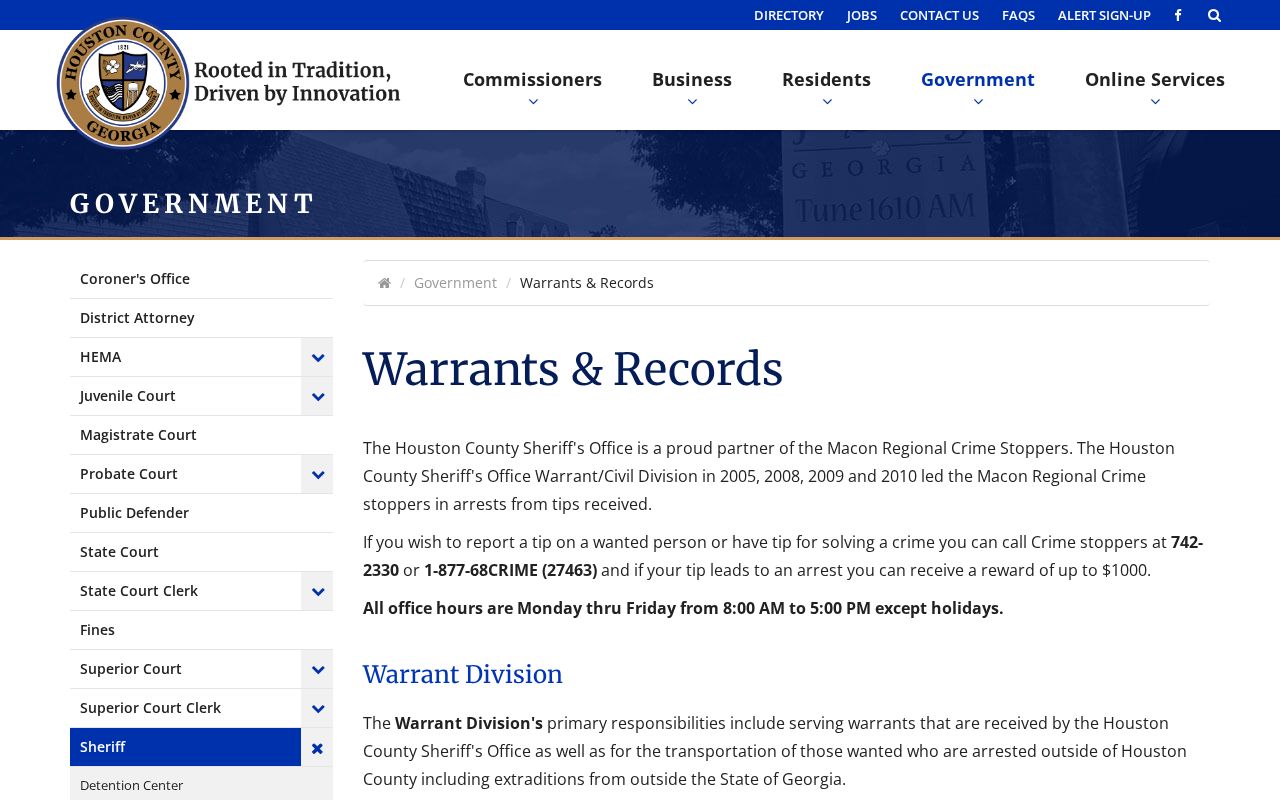Select Magistrate Court in sidebar
The image size is (1280, 800).
[201, 435]
